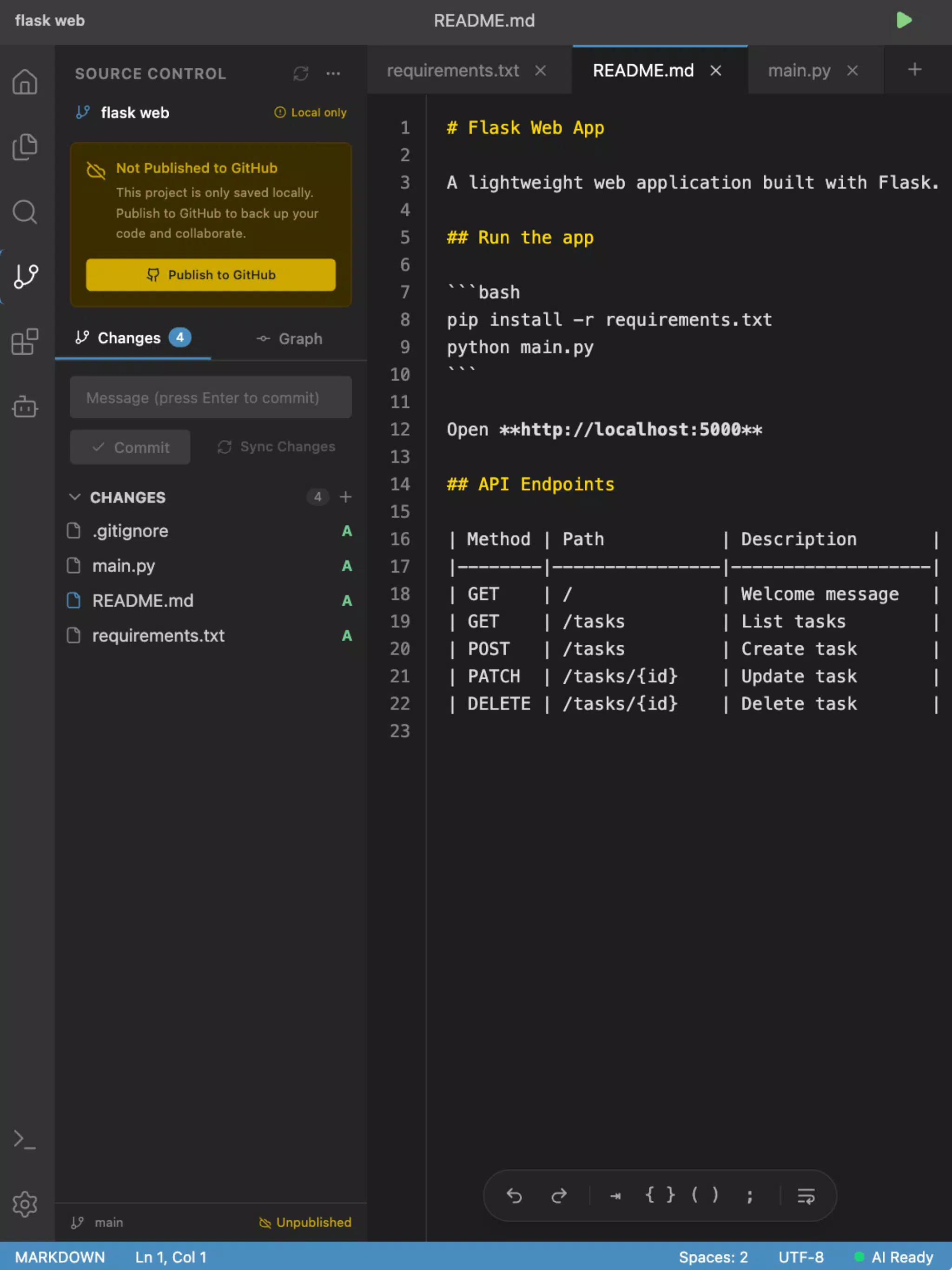952x1270 pixels.
Task: Click the Redo arrow in the editor toolbar
Action: point(558,1196)
